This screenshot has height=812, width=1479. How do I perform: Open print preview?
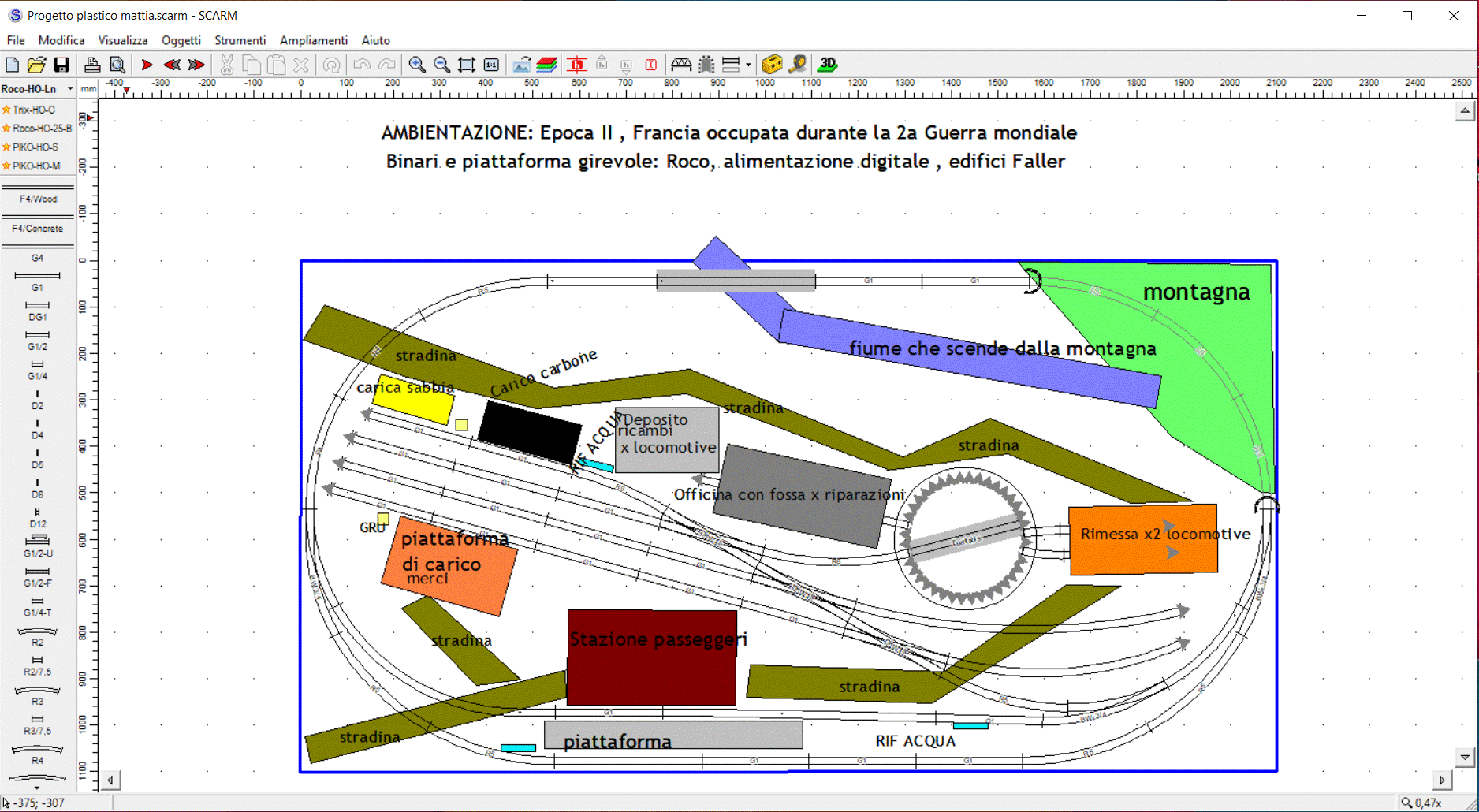tap(118, 65)
